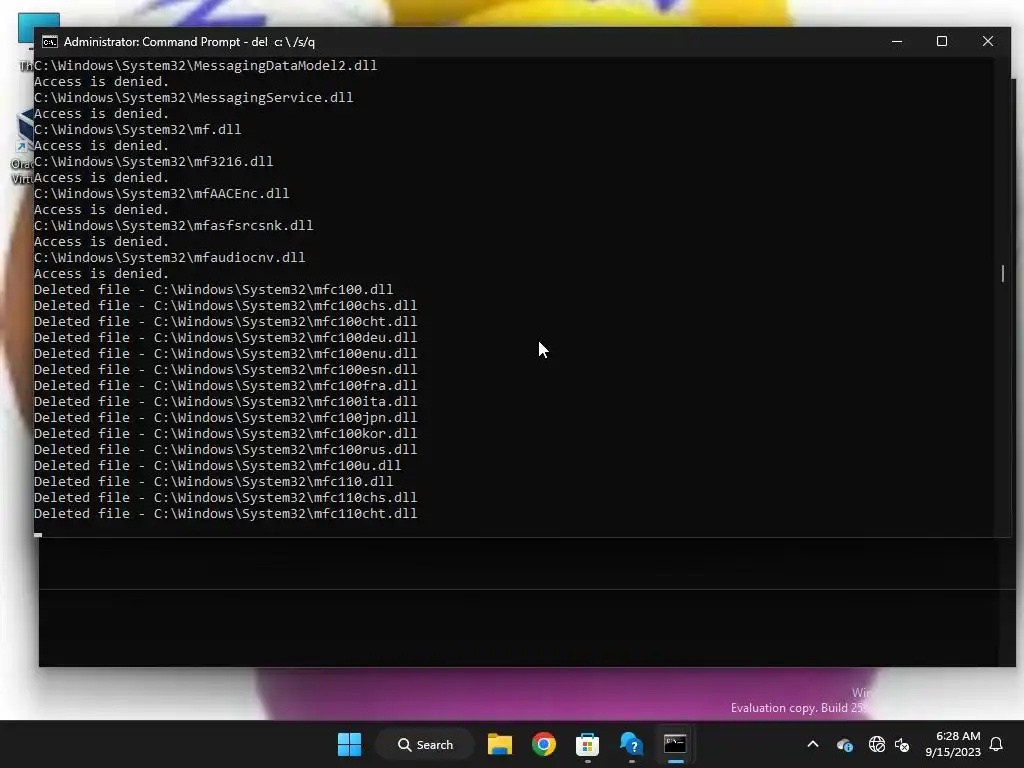Click the line ending 'mfc110cht.dll'
Screen dimensions: 1024x768
tap(225, 513)
